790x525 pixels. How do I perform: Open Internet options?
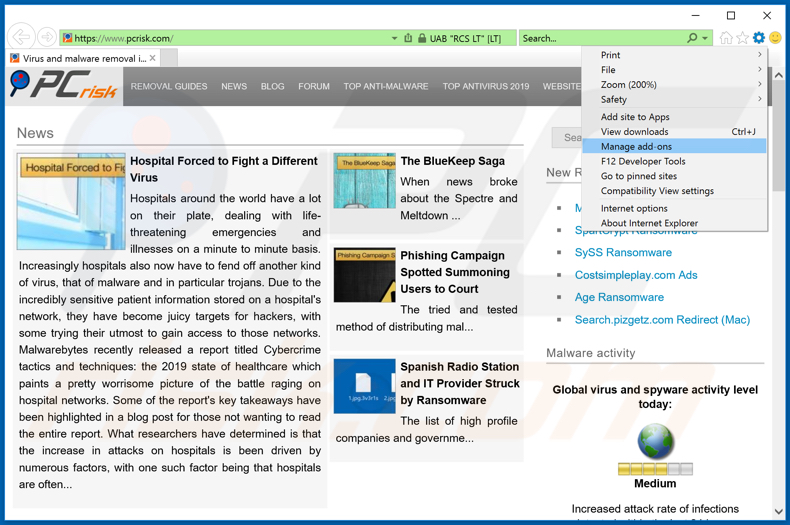click(x=674, y=209)
